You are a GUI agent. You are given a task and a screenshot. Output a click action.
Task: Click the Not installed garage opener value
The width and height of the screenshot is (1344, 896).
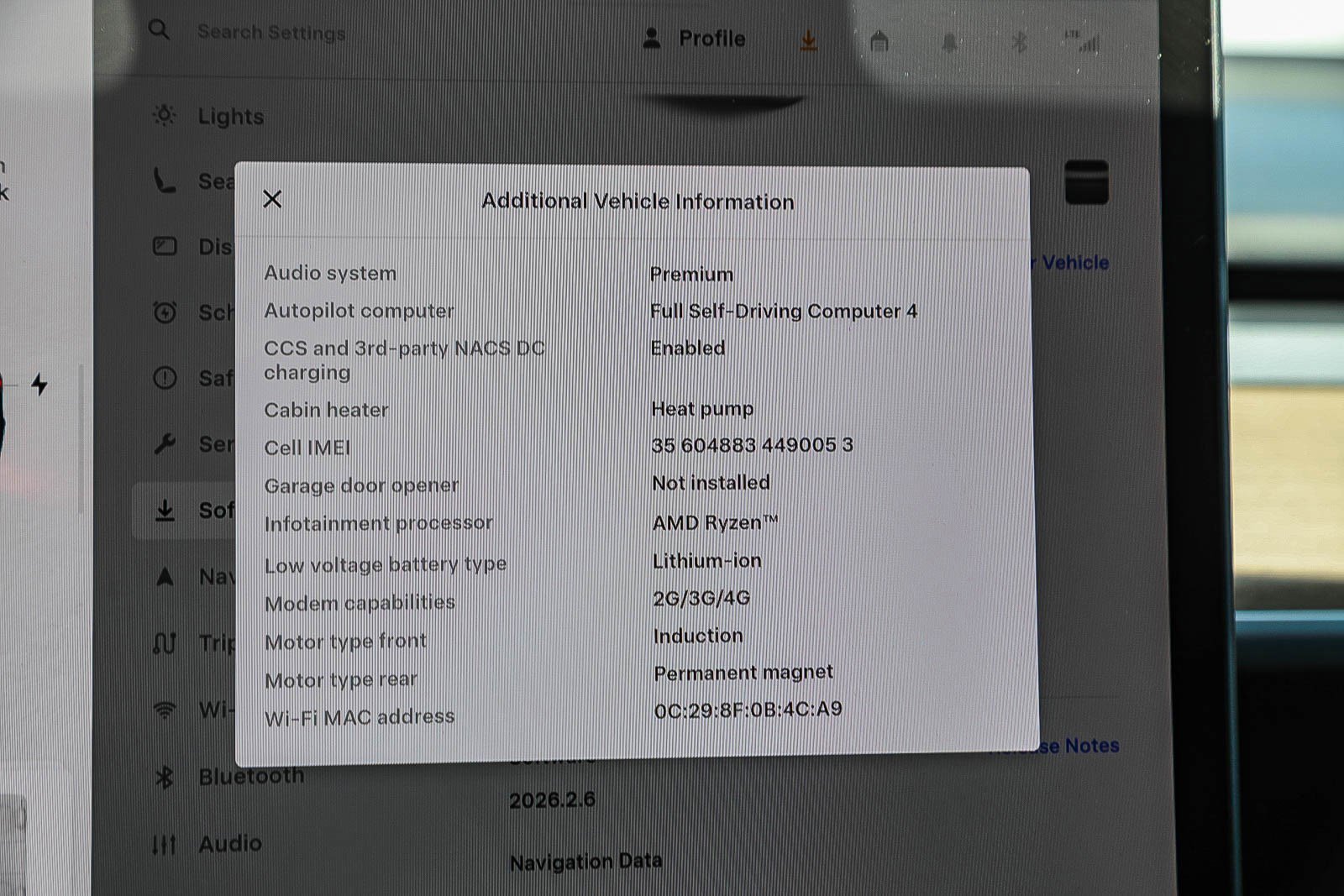click(x=711, y=483)
